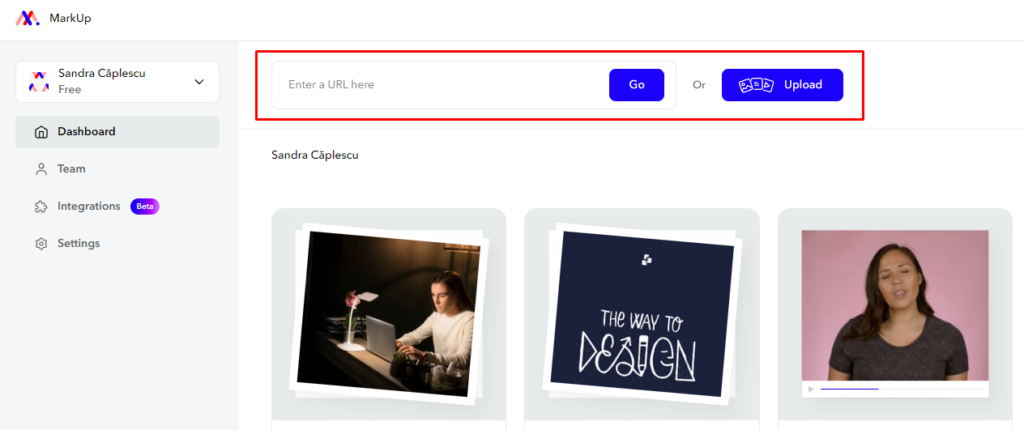Open the Integrations menu item
The height and width of the screenshot is (430, 1024).
[118, 207]
